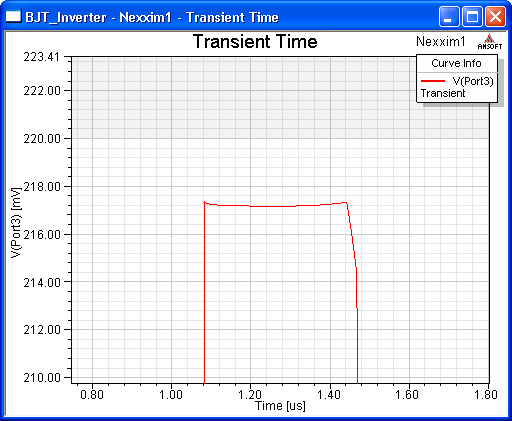Select the red V(Port3) legend line
Image resolution: width=512 pixels, height=421 pixels.
click(433, 81)
